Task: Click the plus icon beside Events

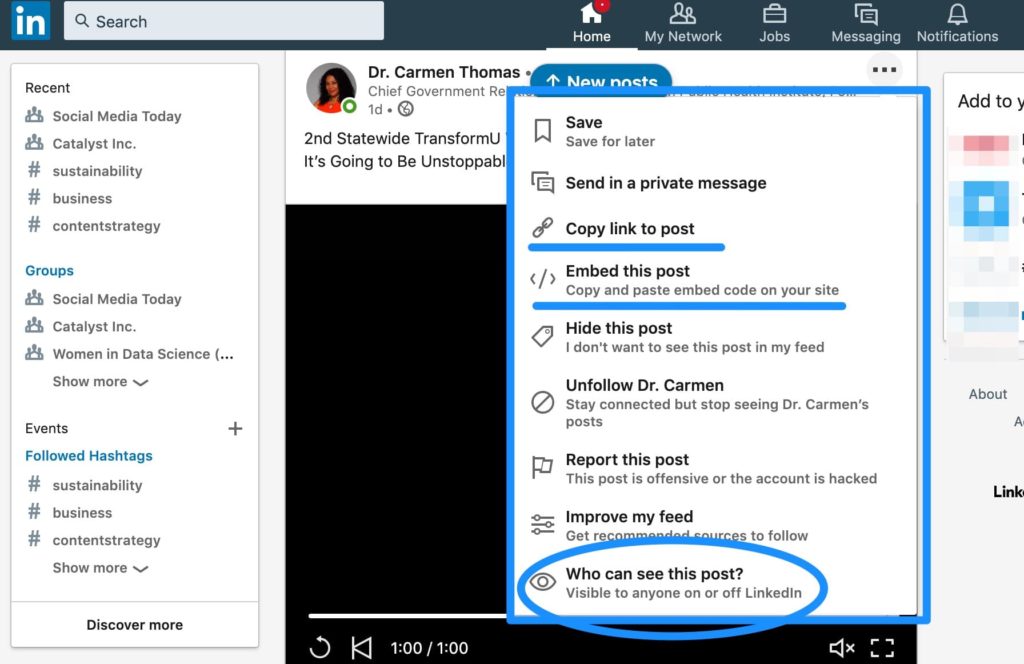Action: click(235, 429)
